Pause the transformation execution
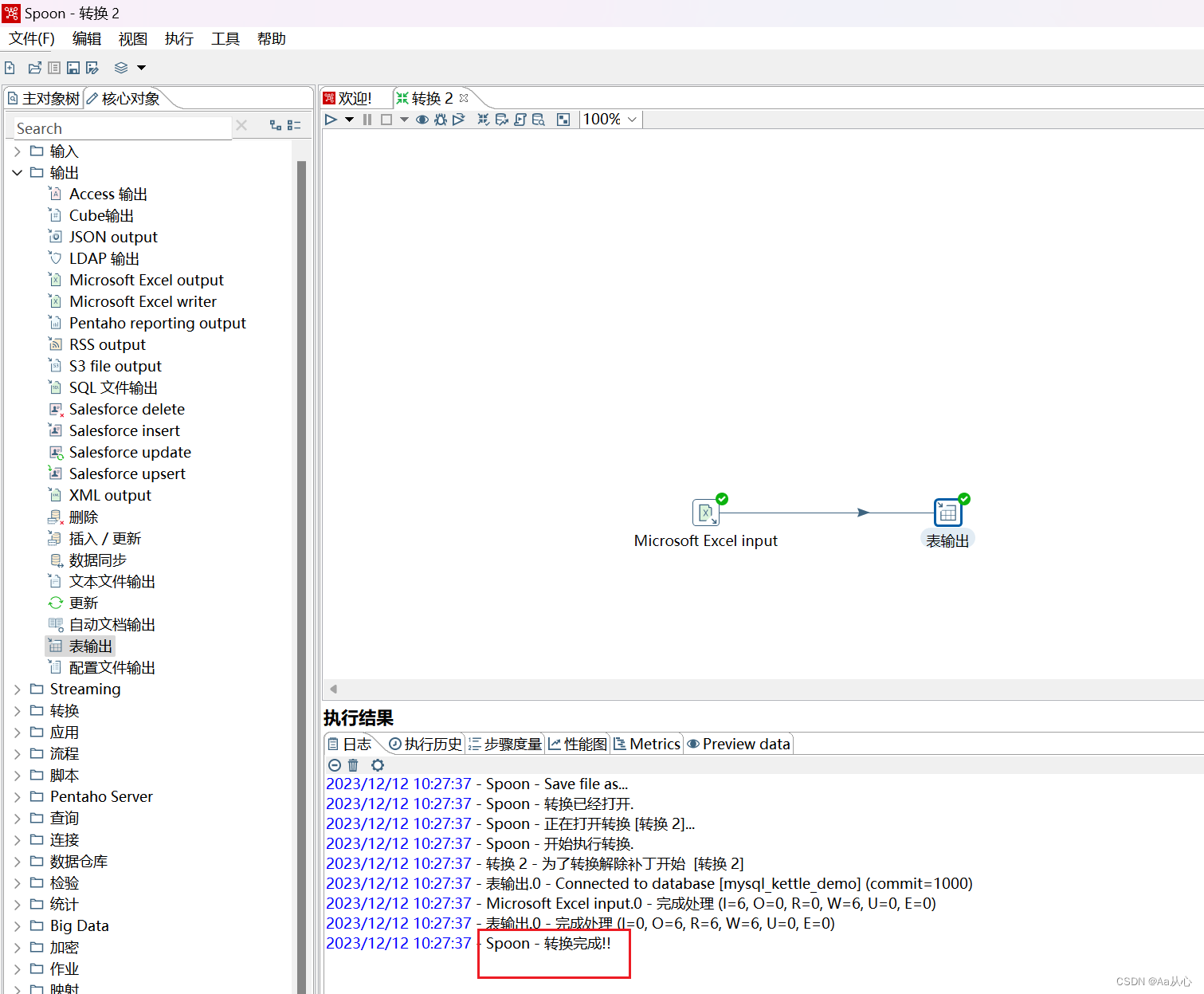 pos(367,119)
